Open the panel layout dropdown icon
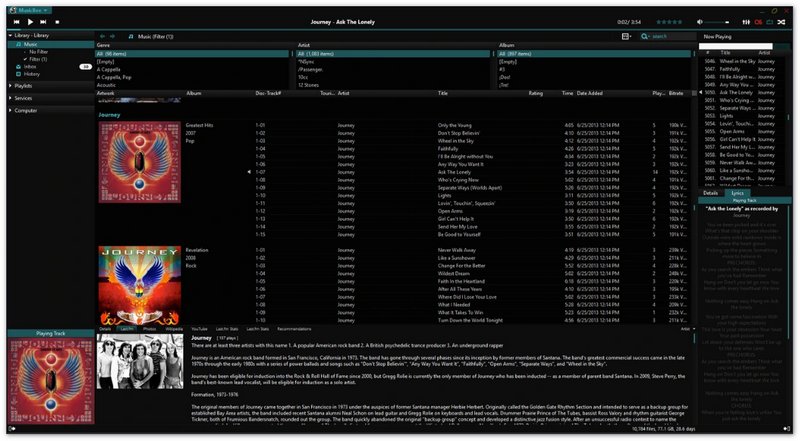Viewport: 800px width, 441px height. coord(627,36)
